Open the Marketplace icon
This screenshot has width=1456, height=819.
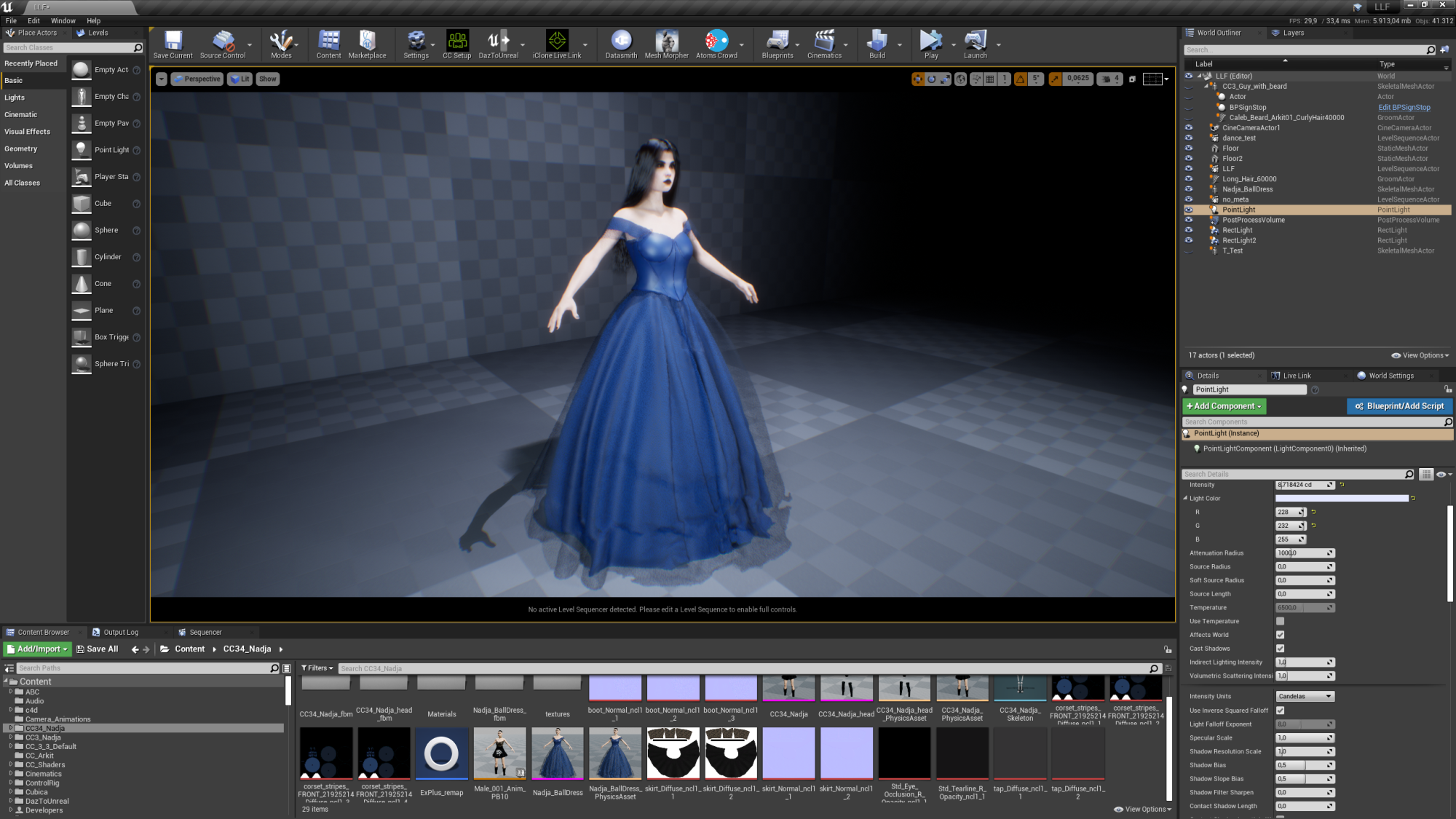click(x=367, y=44)
